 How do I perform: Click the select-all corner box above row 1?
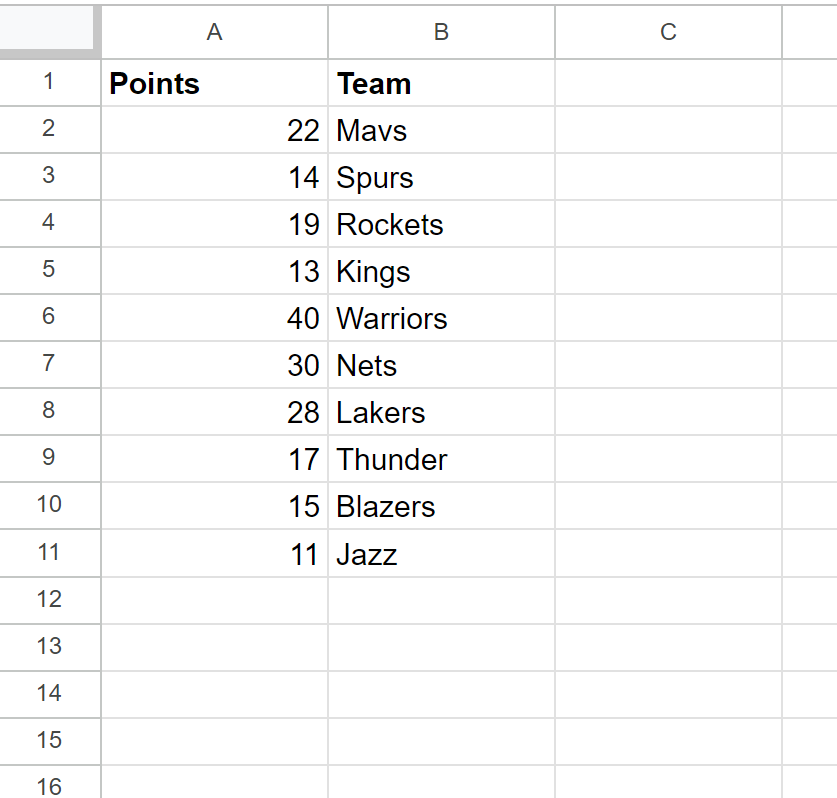click(x=50, y=32)
